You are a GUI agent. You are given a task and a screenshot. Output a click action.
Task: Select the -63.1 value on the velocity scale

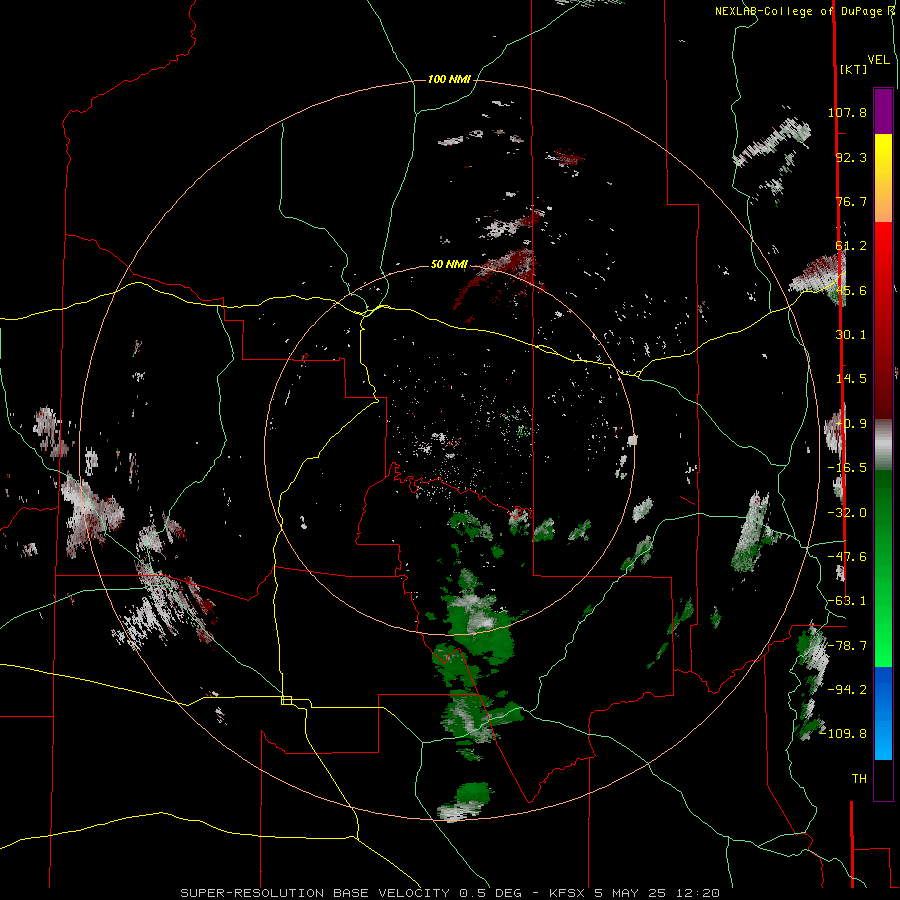pos(847,601)
